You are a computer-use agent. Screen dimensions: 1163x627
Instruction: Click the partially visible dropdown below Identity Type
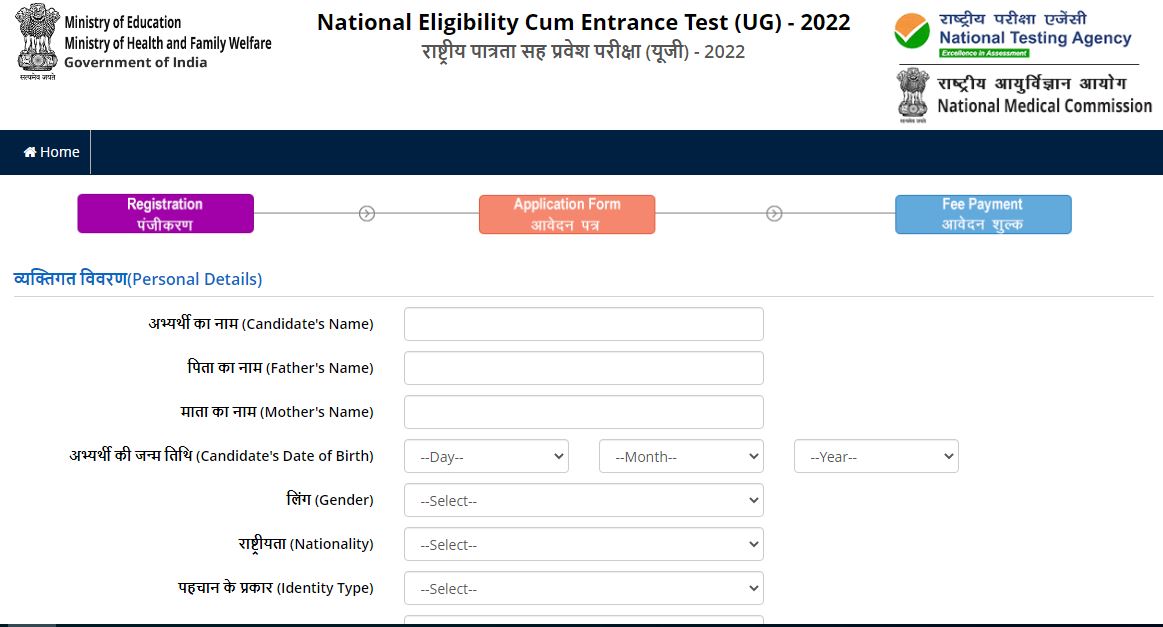[x=583, y=623]
